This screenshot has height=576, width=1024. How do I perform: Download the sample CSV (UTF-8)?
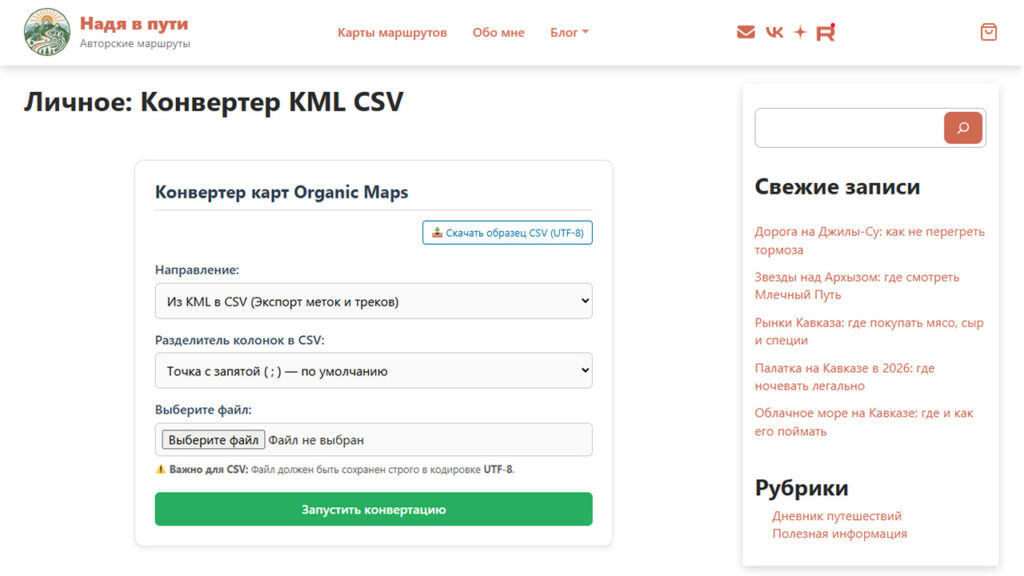coord(507,232)
